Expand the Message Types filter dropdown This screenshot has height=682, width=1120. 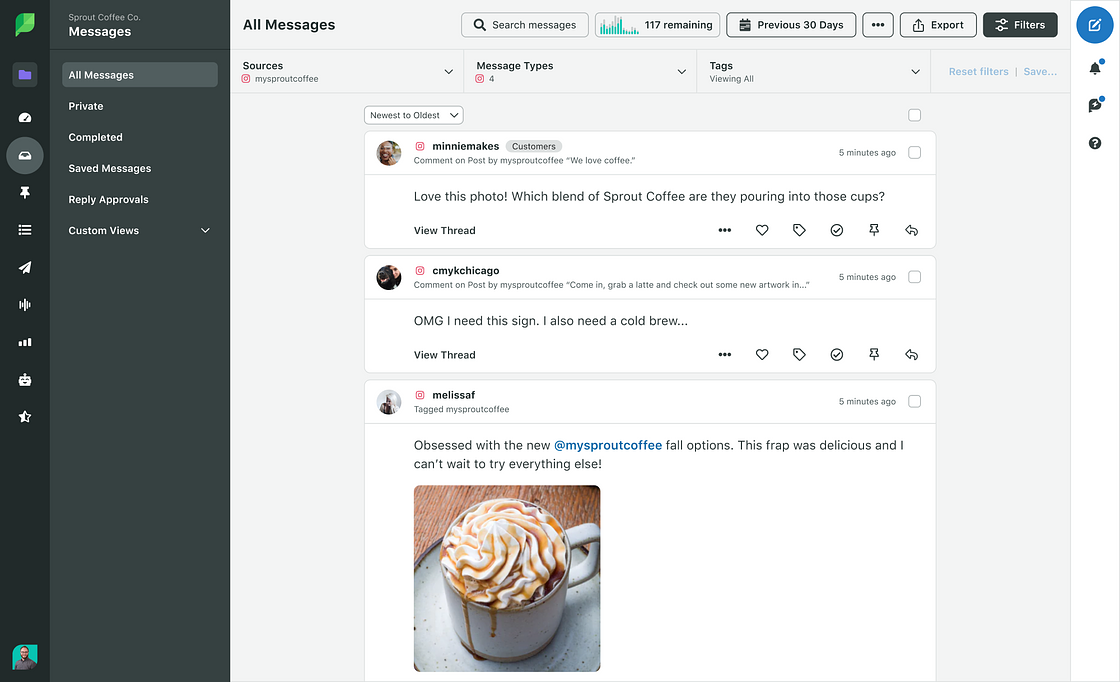pos(682,71)
